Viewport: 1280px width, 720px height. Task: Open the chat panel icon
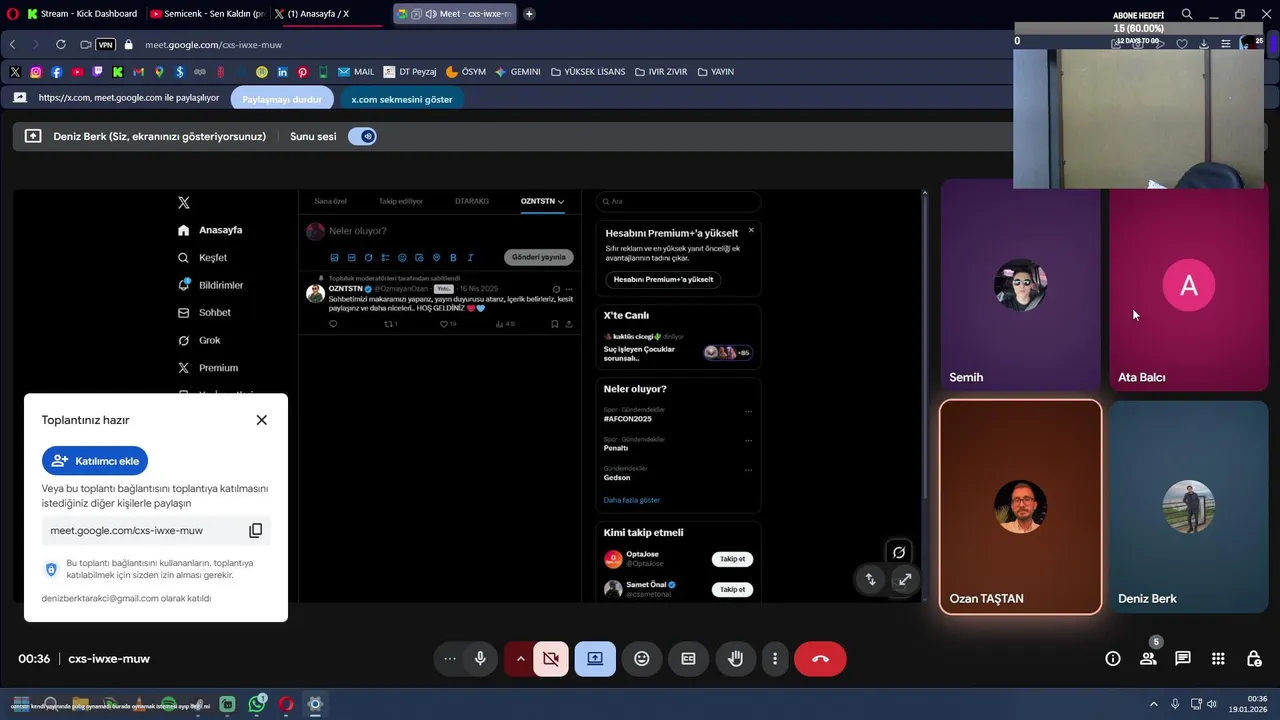(1183, 659)
